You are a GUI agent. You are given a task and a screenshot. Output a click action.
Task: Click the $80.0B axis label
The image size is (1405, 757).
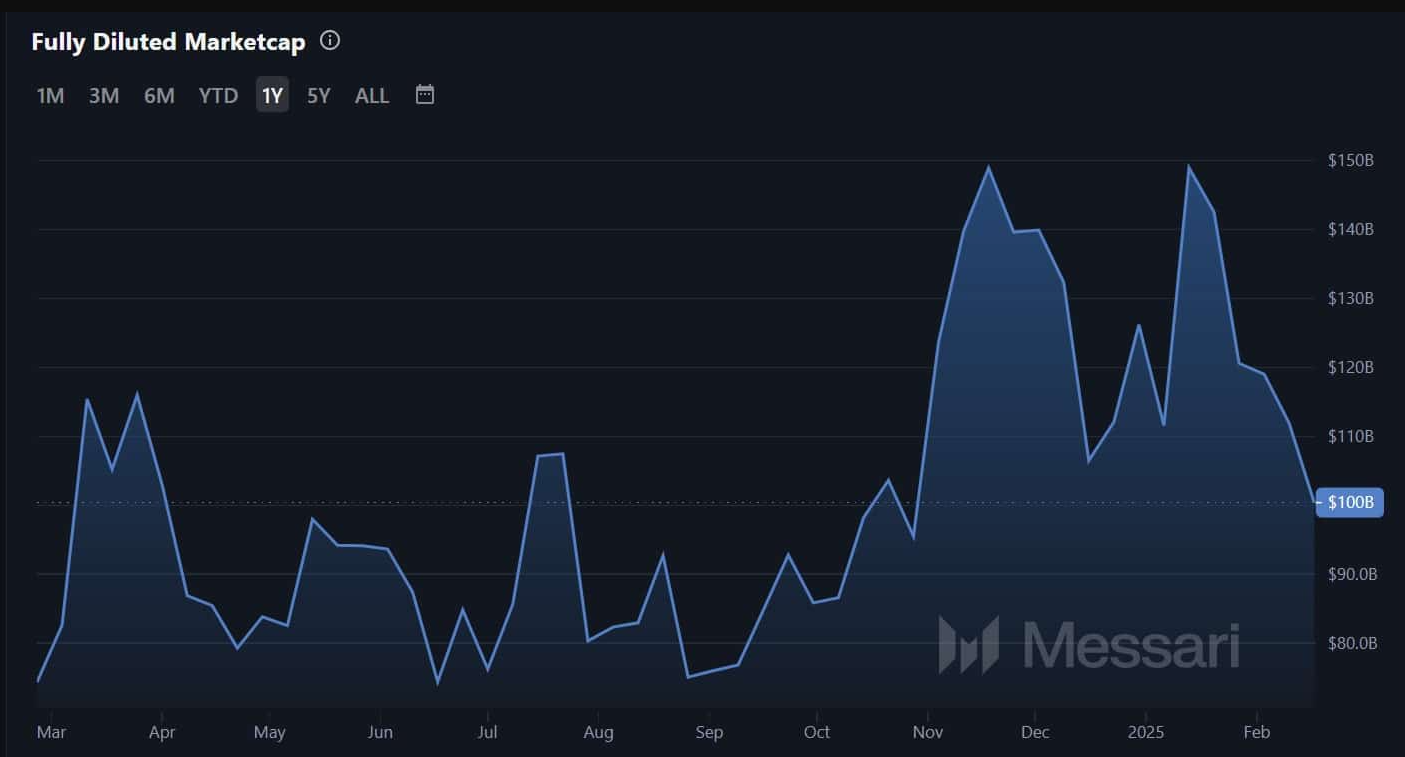pos(1353,643)
